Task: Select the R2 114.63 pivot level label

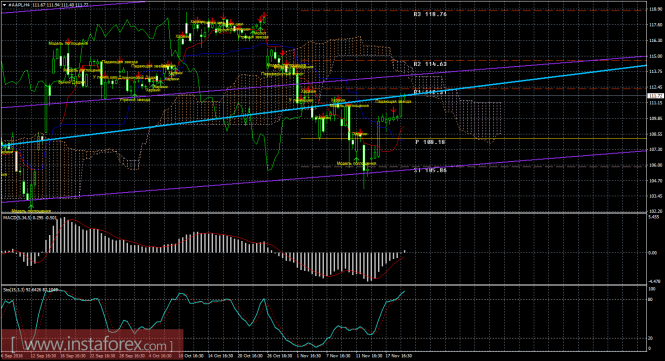Action: (430, 64)
